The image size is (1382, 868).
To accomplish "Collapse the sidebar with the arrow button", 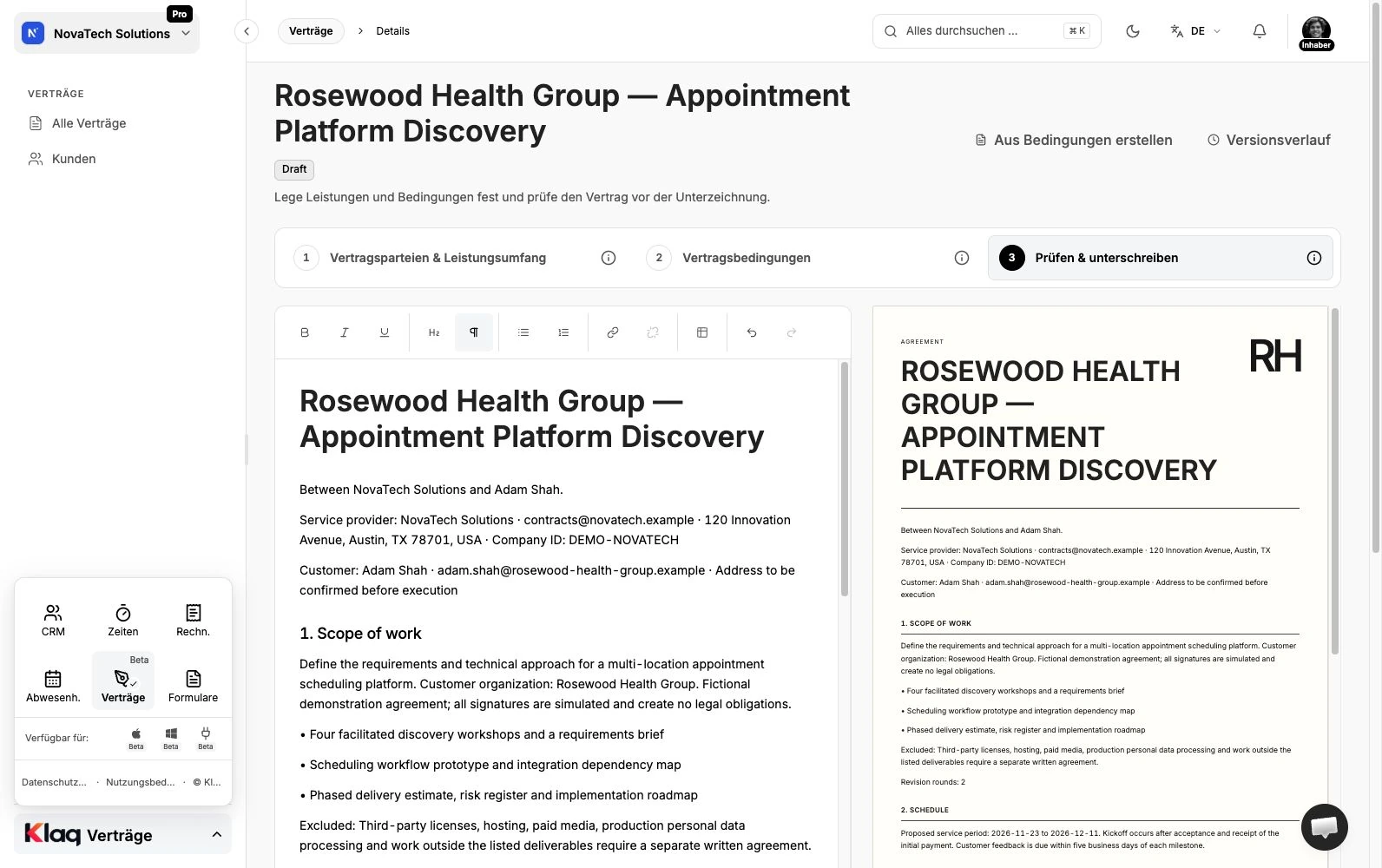I will 247,31.
